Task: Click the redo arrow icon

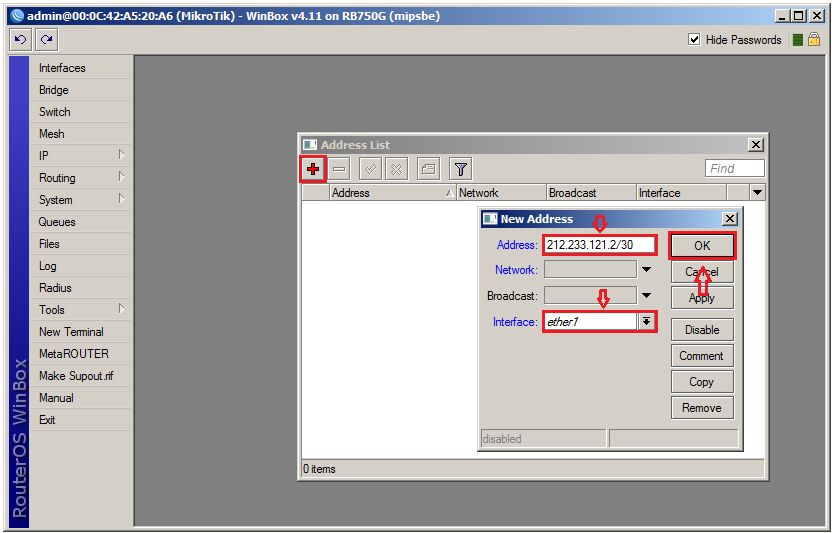Action: tap(46, 40)
